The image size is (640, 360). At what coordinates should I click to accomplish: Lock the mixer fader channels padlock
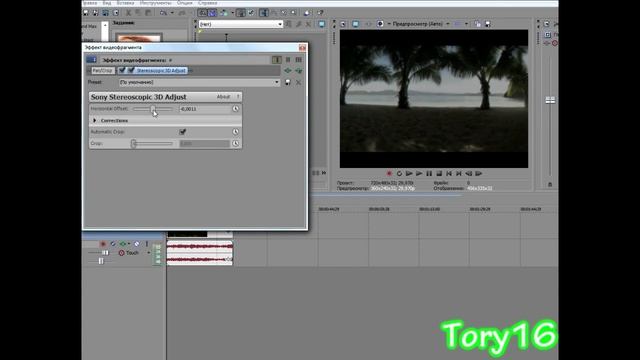pos(550,184)
